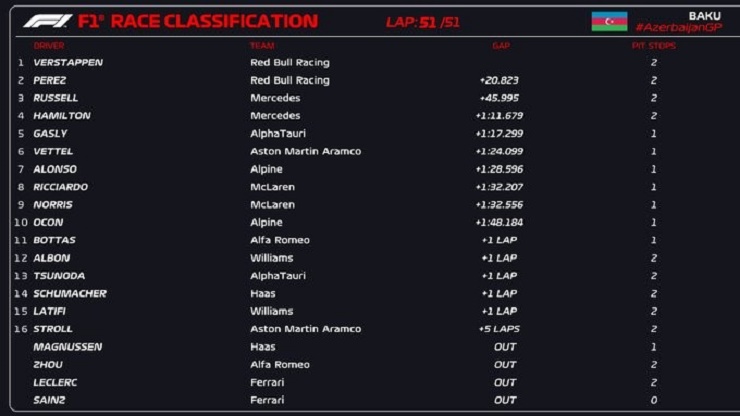Click the #AzerbaijanGP hashtag
Image resolution: width=740 pixels, height=416 pixels.
tap(692, 27)
